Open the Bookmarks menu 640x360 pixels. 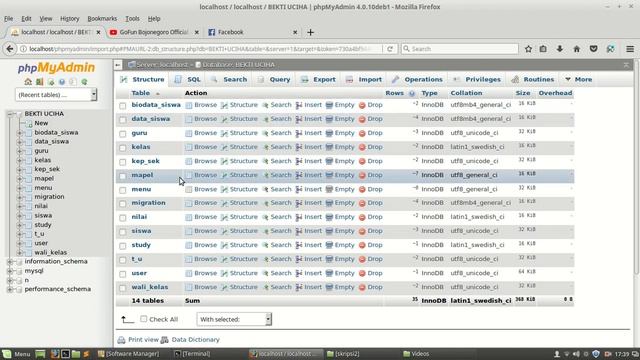[102, 19]
